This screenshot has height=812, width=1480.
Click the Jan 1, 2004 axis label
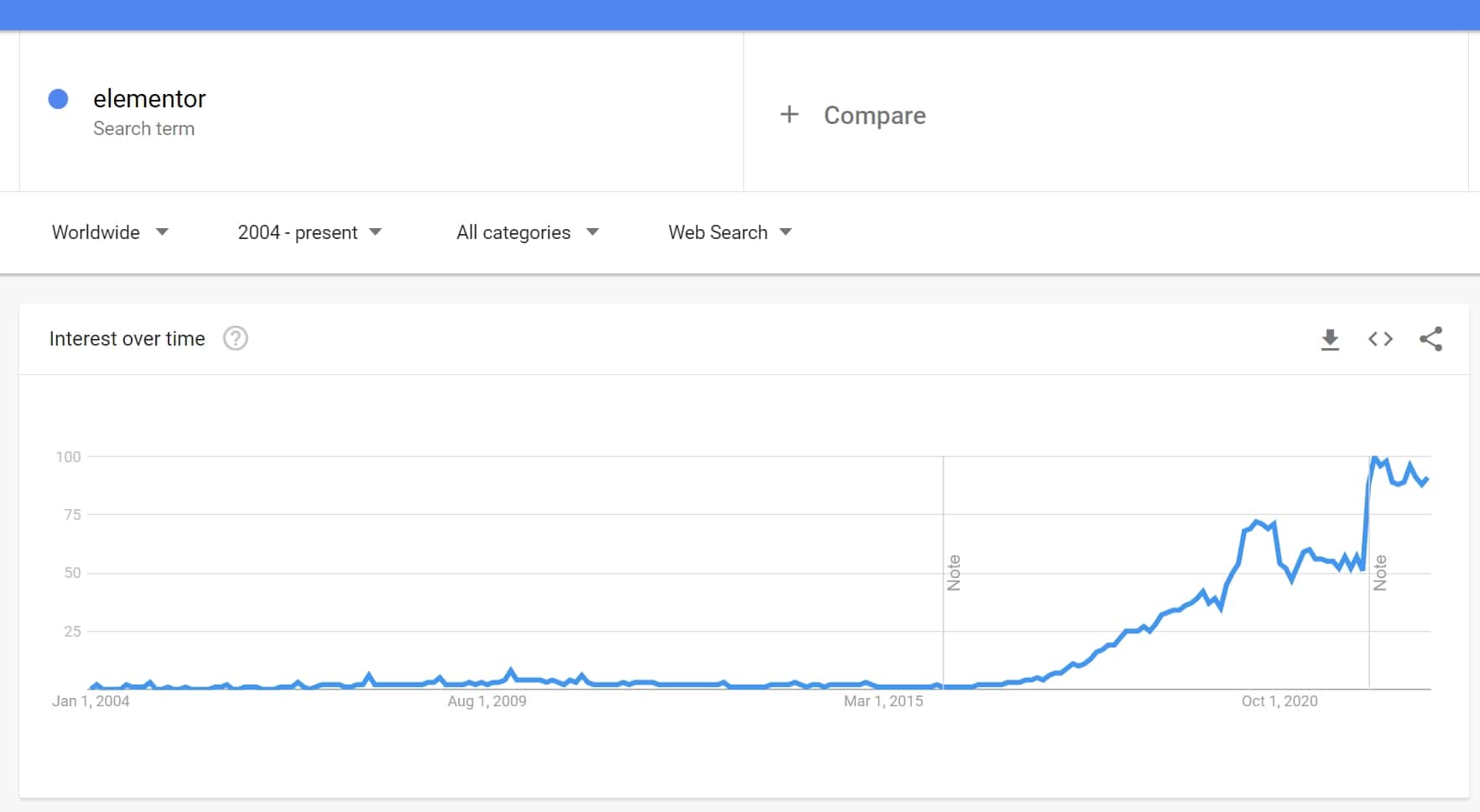click(x=91, y=701)
